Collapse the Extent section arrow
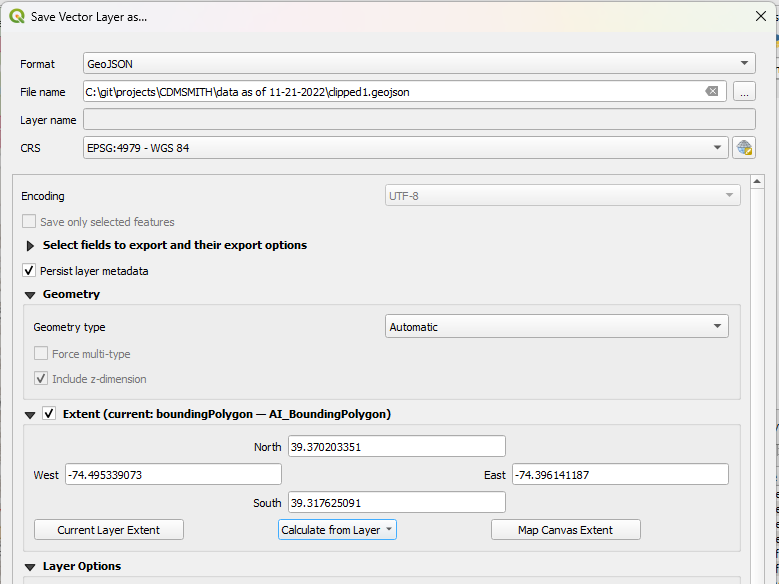This screenshot has height=584, width=779. click(x=30, y=415)
